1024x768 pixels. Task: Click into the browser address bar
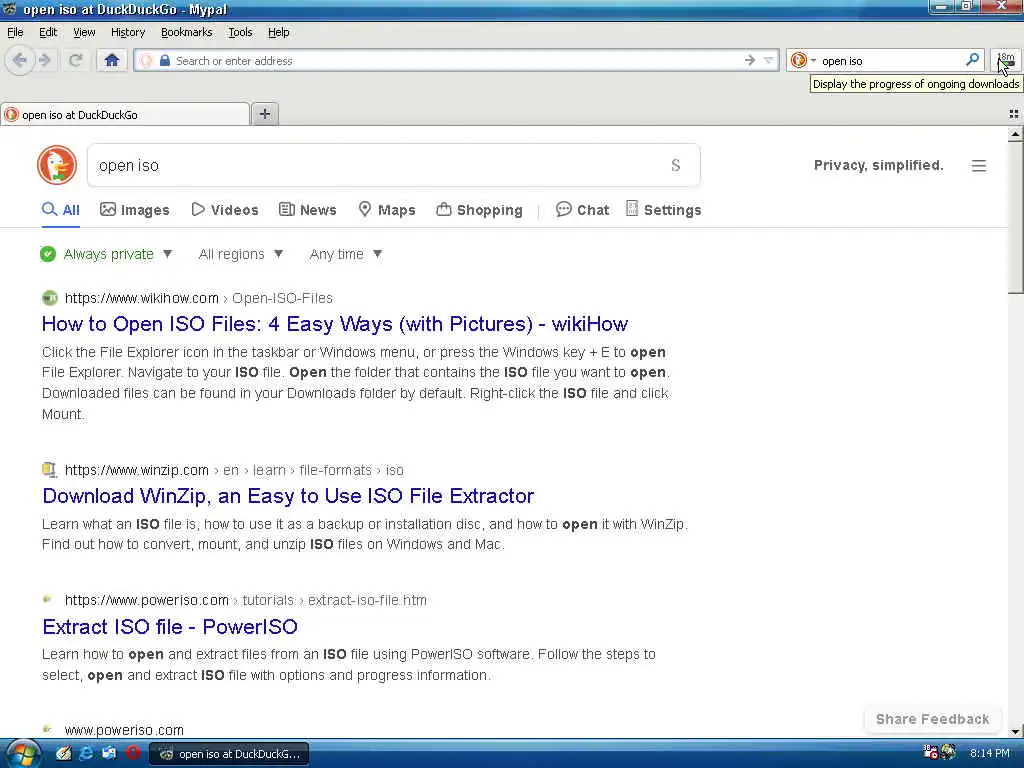(x=457, y=61)
